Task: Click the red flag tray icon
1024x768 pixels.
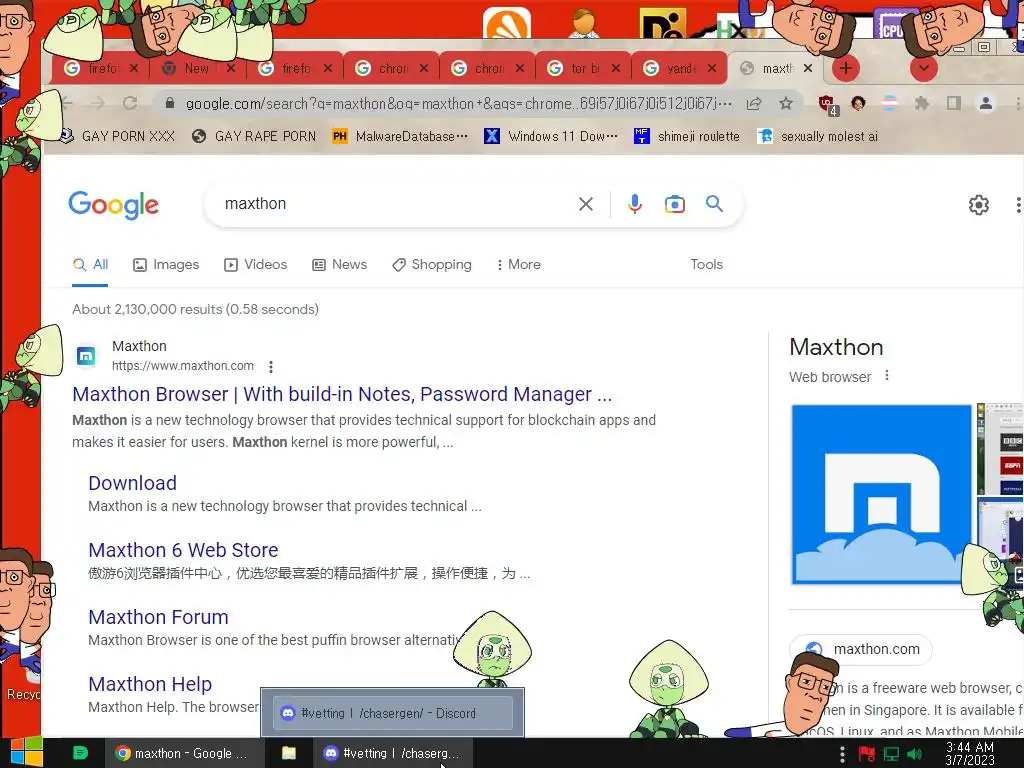Action: [867, 754]
